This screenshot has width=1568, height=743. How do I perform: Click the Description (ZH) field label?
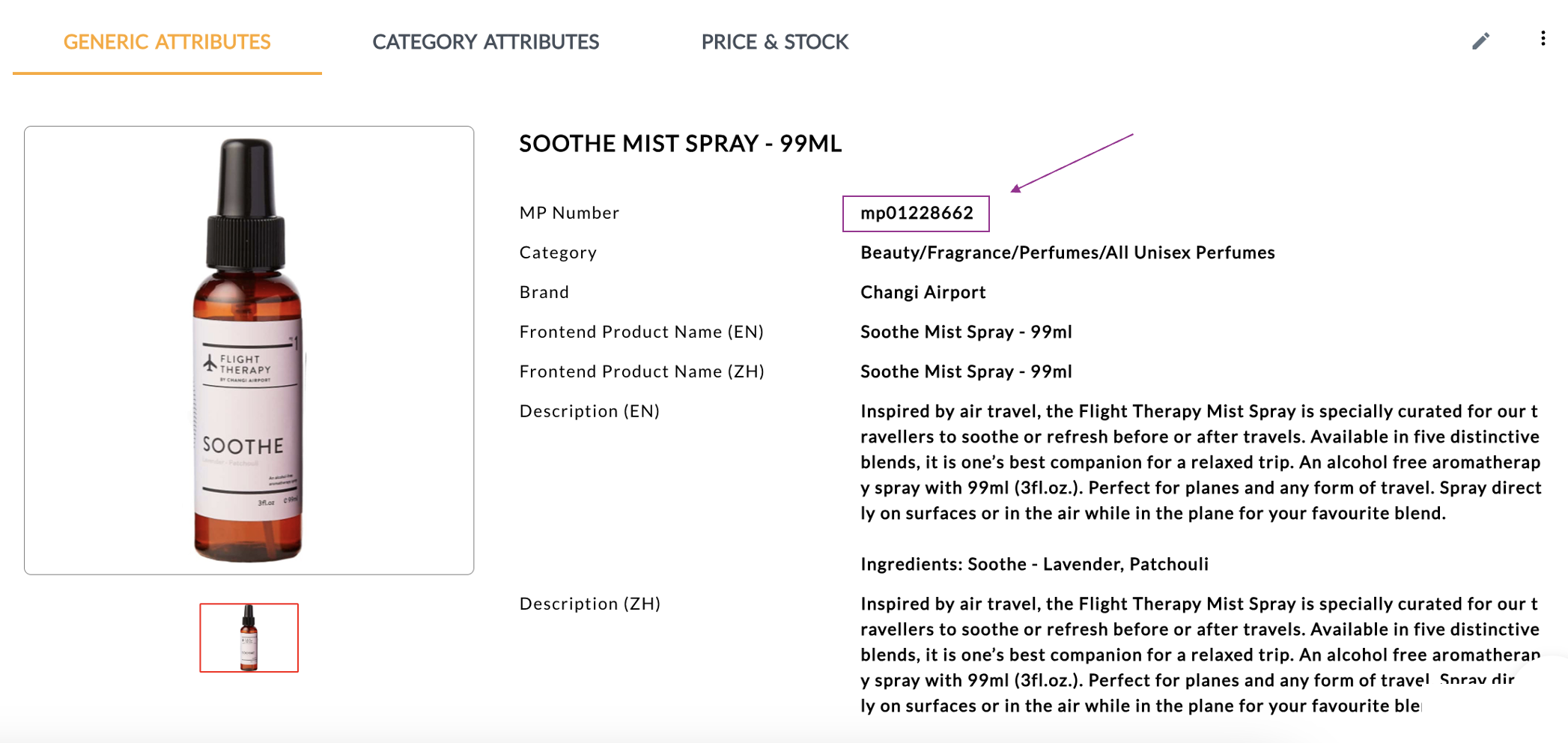click(x=590, y=604)
